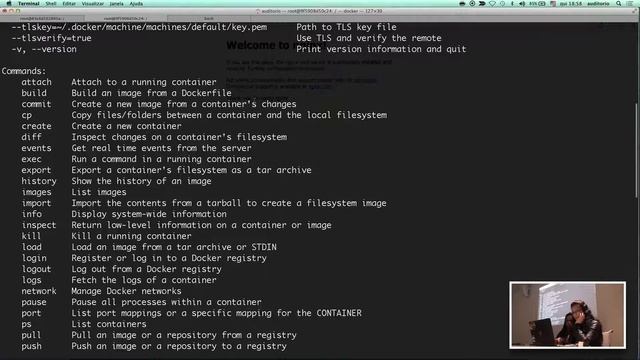Click the 'push' command row
Viewport: 640px width, 360px height.
click(x=154, y=347)
